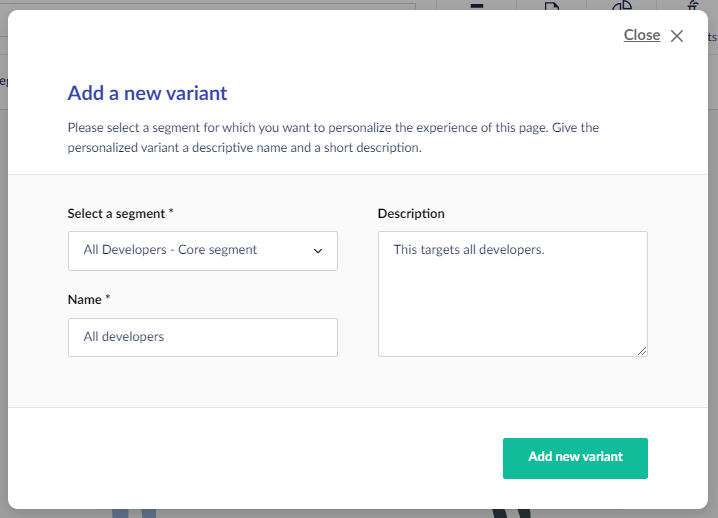This screenshot has height=518, width=718.
Task: Select the "All Developers - Core segment" value
Action: 170,250
